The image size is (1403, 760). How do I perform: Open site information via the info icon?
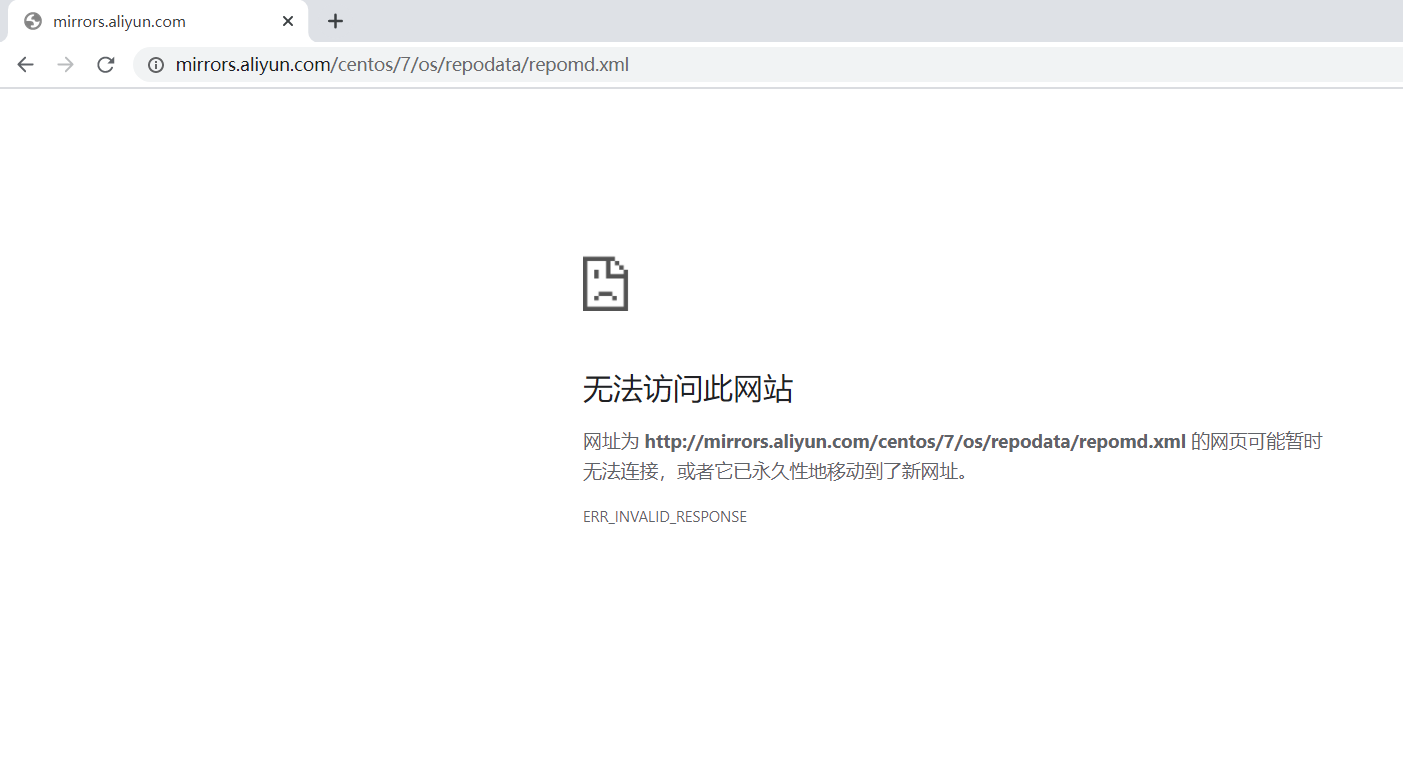(155, 64)
